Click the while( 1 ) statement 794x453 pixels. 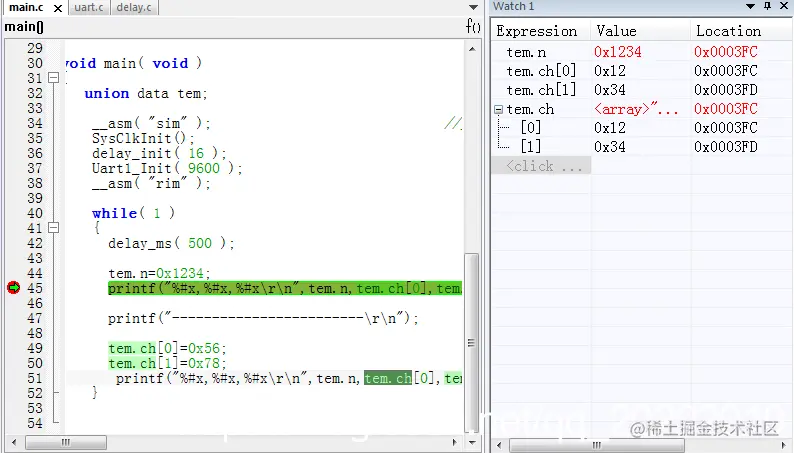(x=134, y=213)
